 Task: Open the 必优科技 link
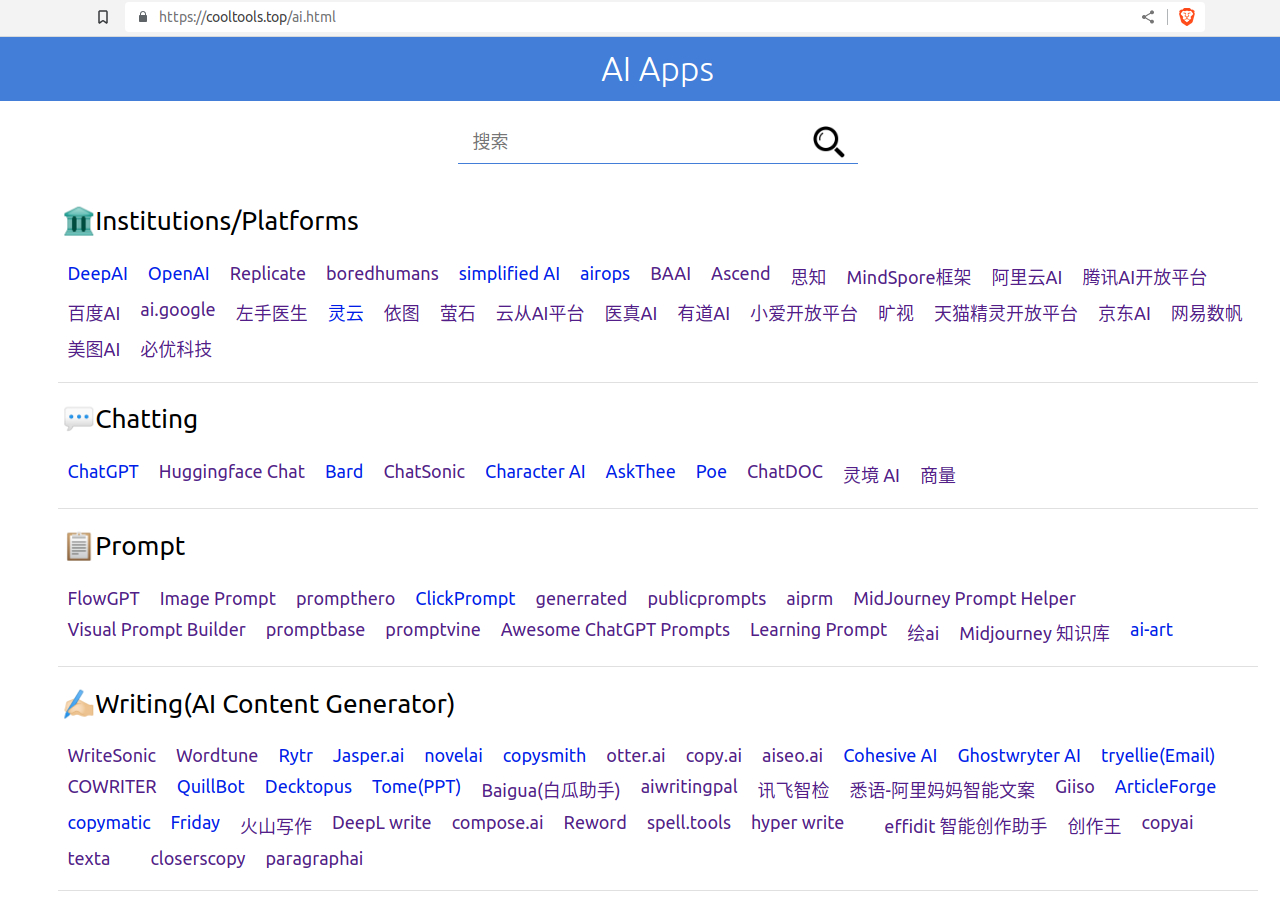[176, 350]
